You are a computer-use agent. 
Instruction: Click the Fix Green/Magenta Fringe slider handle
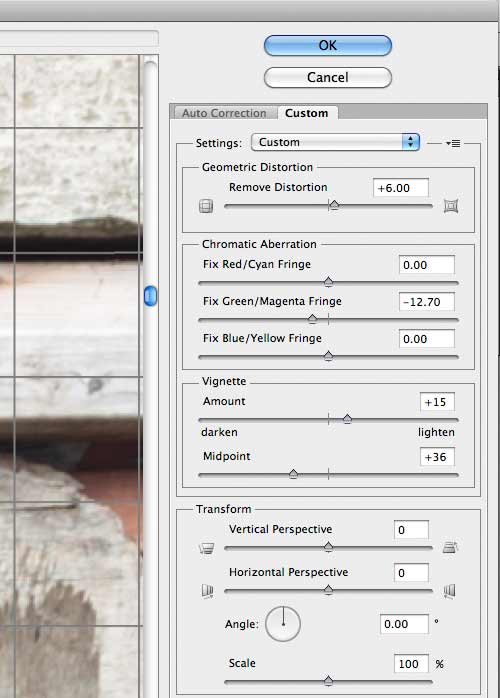[x=313, y=319]
